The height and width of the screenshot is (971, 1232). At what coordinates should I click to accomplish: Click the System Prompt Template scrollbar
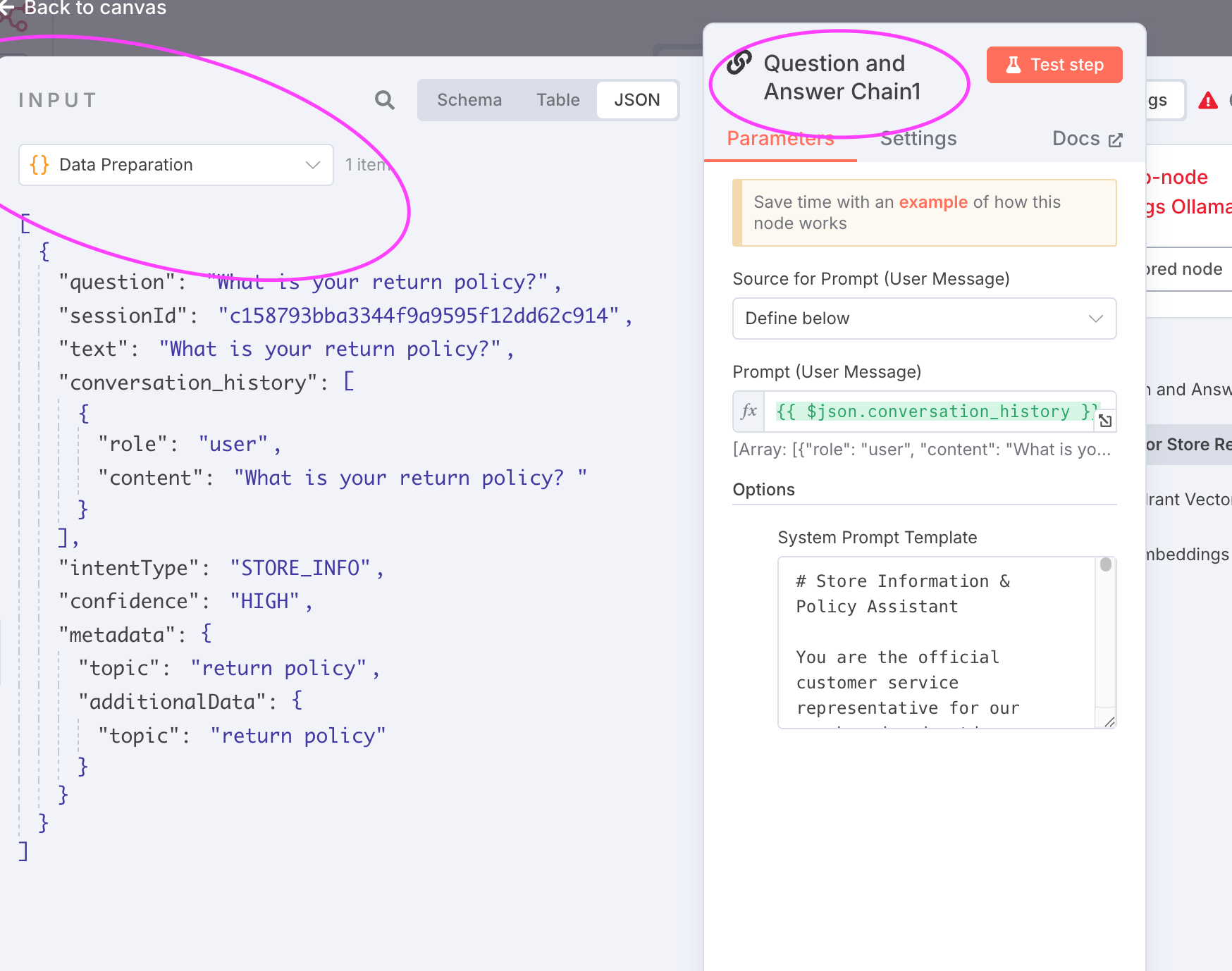click(x=1106, y=634)
